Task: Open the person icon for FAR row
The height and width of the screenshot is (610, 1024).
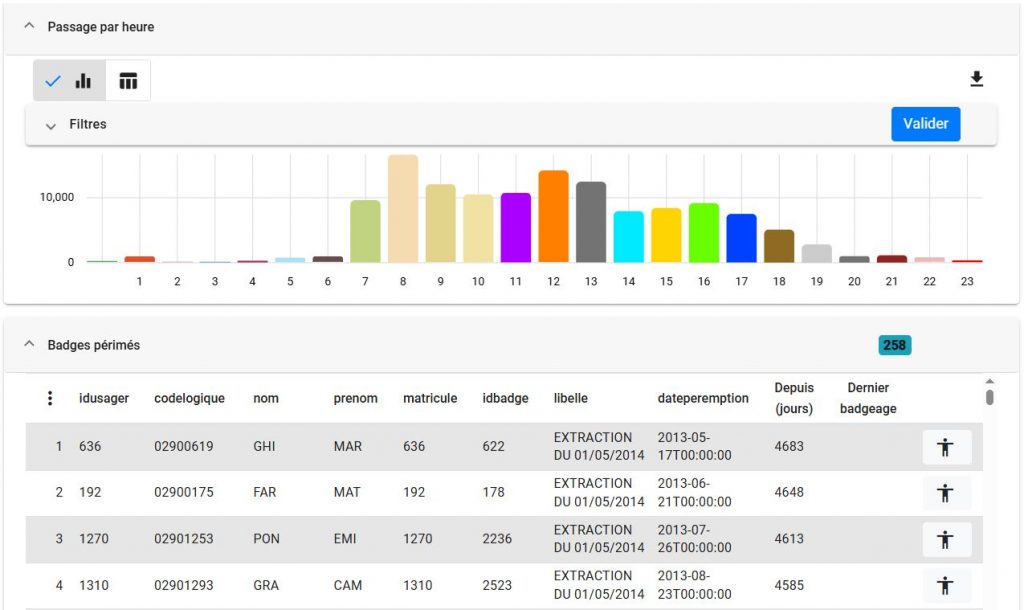Action: tap(946, 493)
